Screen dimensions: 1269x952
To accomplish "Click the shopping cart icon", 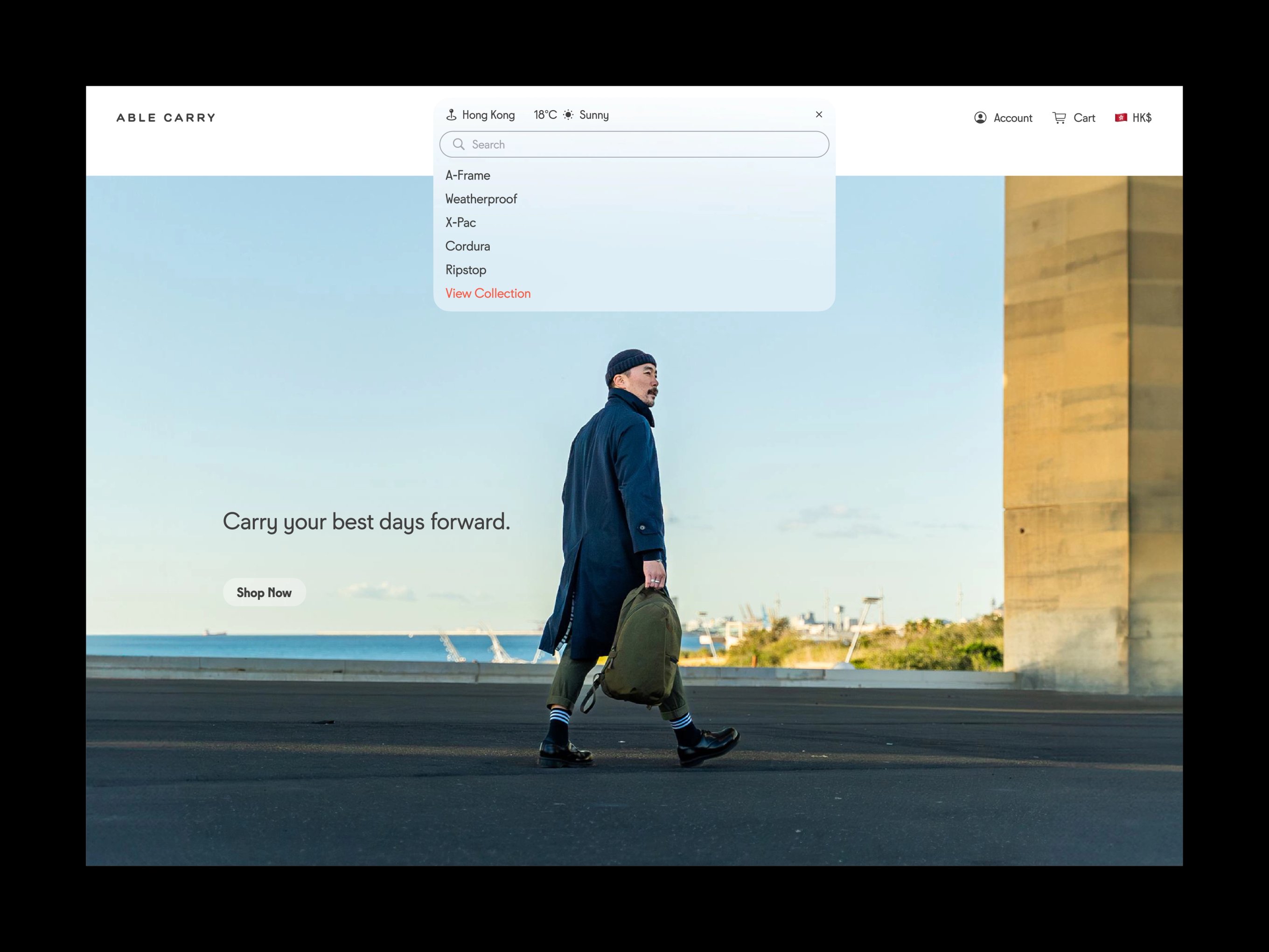I will pos(1059,118).
